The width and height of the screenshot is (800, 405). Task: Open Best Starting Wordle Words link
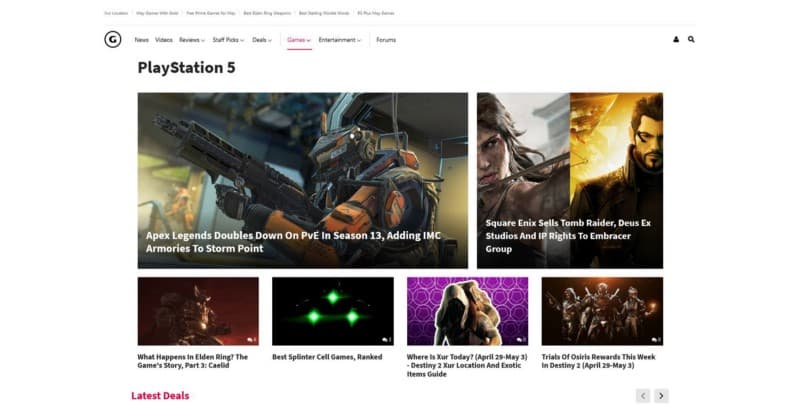click(x=324, y=13)
